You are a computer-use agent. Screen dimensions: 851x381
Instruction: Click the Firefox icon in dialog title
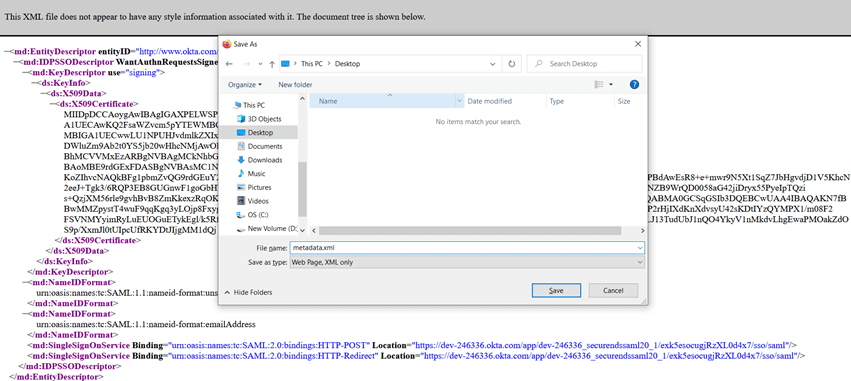click(227, 44)
